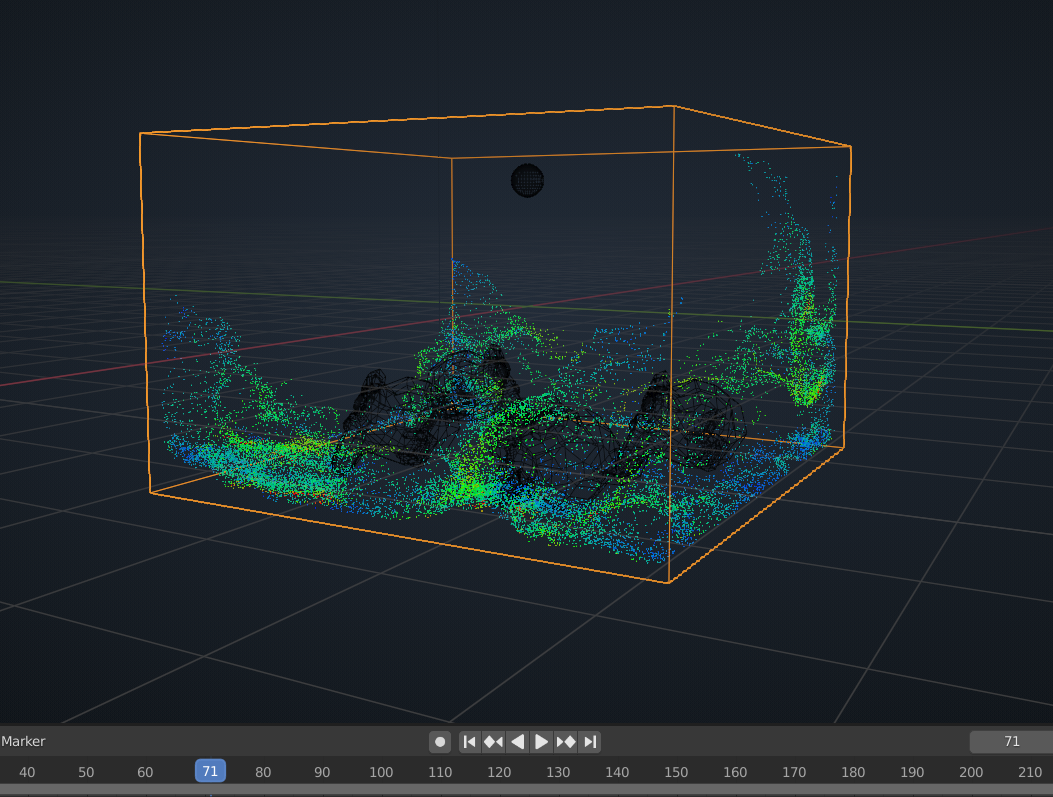
Task: Click frame 120 on the timeline ruler
Action: (x=499, y=772)
